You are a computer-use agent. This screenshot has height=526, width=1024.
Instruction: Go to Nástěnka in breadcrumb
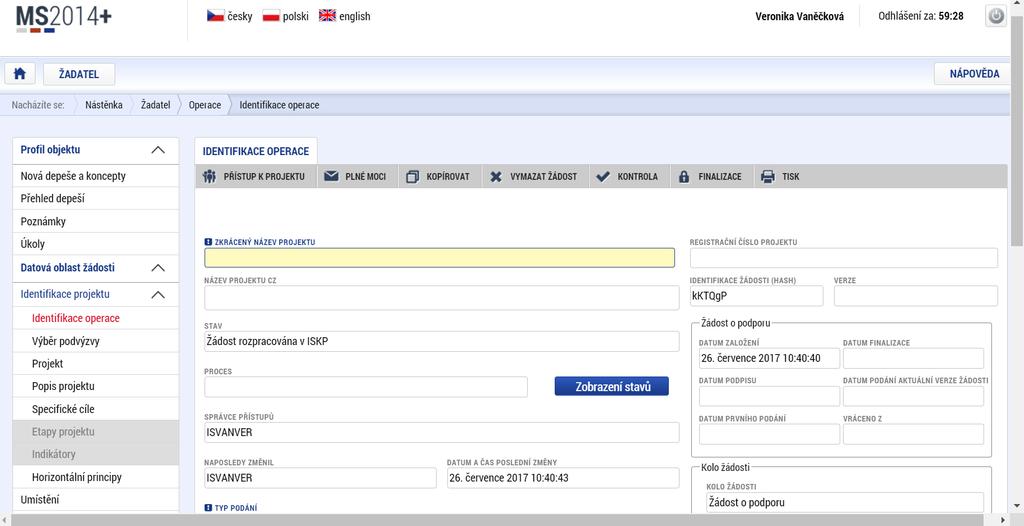(x=104, y=105)
